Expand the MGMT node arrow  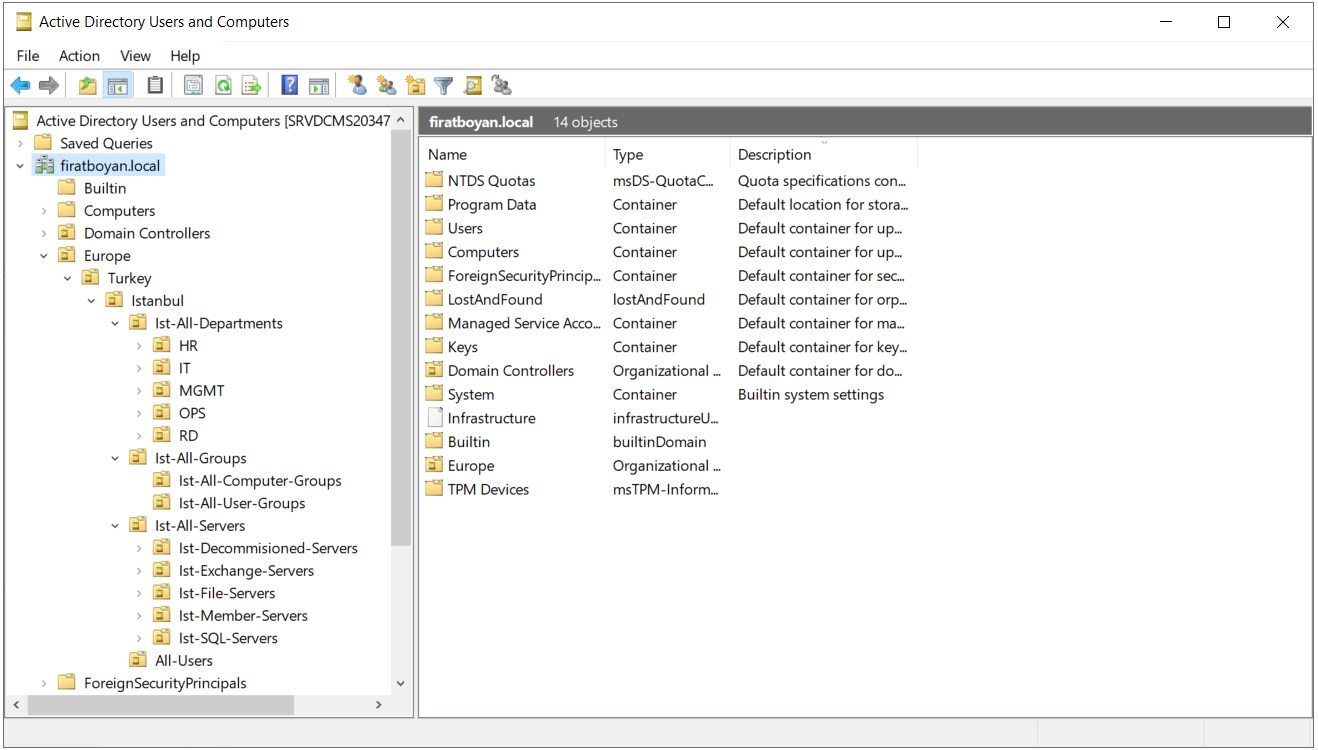coord(139,391)
